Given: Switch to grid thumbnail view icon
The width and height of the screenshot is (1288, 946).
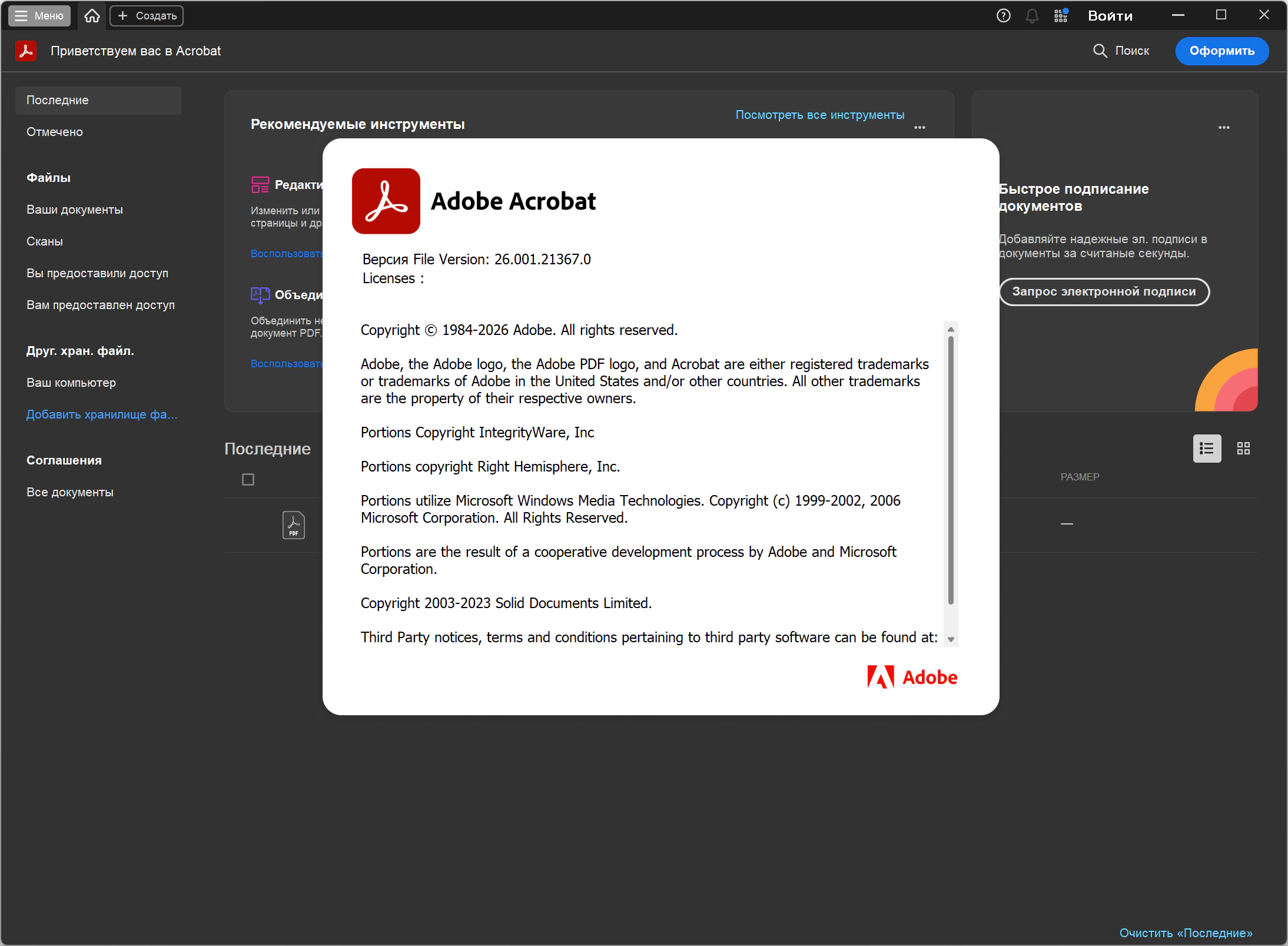Looking at the screenshot, I should pos(1243,449).
